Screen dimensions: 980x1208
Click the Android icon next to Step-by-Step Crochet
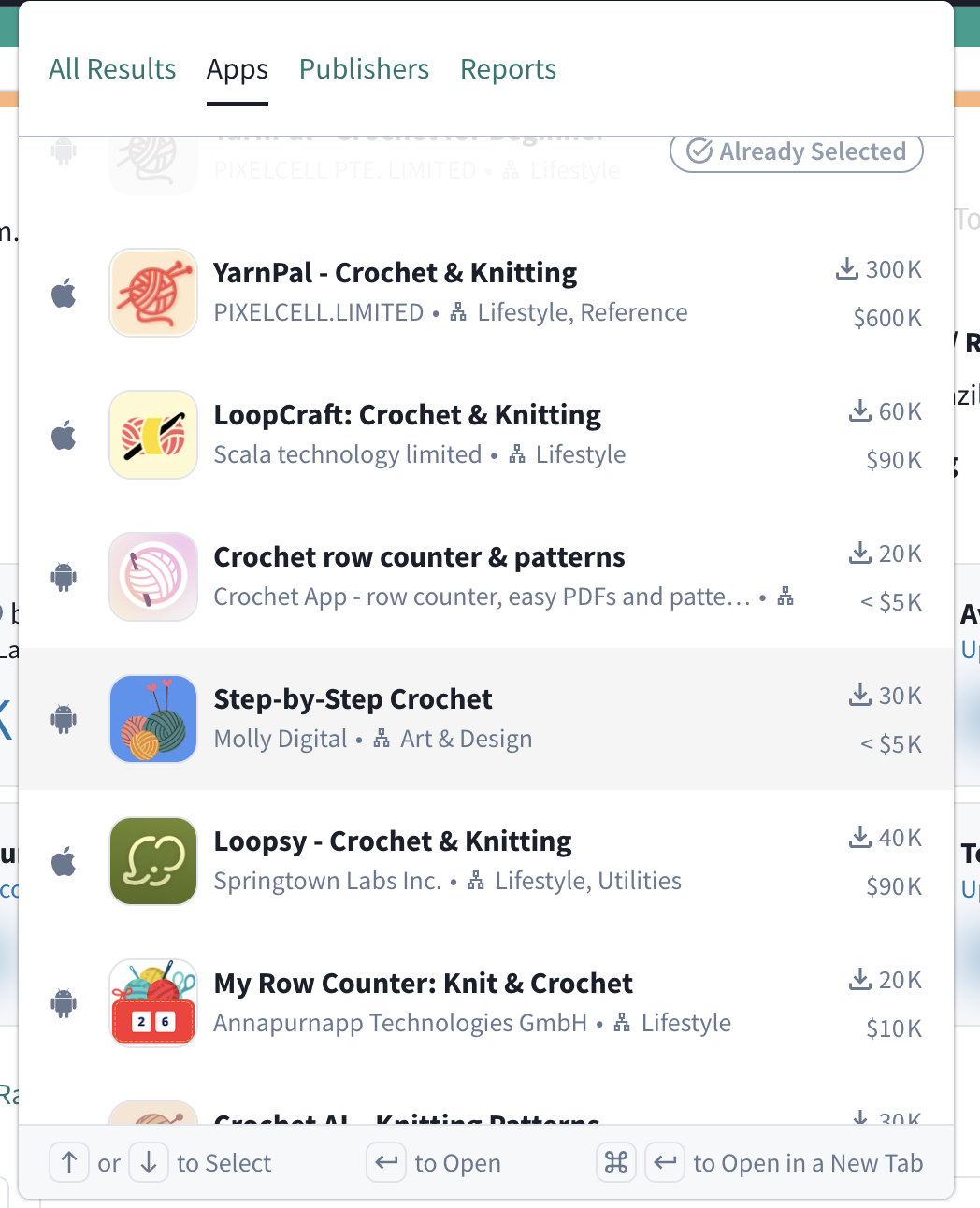63,719
